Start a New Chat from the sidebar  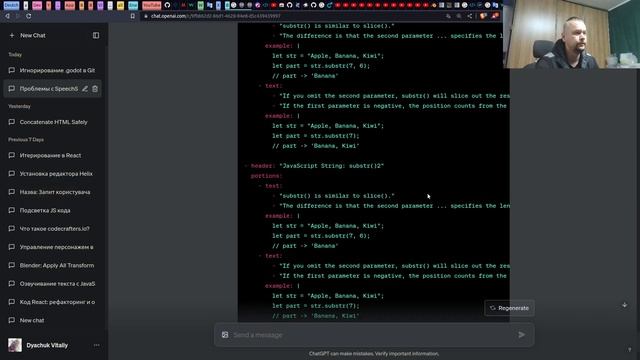pyautogui.click(x=45, y=36)
